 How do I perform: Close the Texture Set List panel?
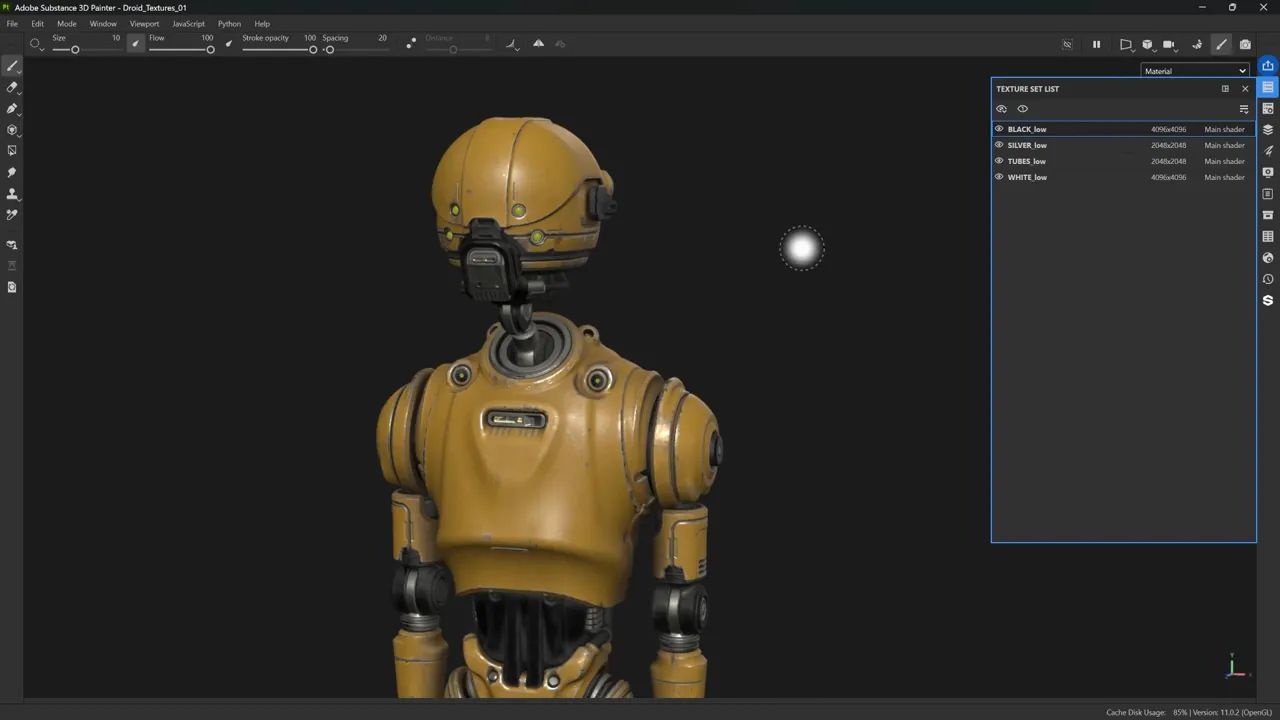tap(1245, 89)
